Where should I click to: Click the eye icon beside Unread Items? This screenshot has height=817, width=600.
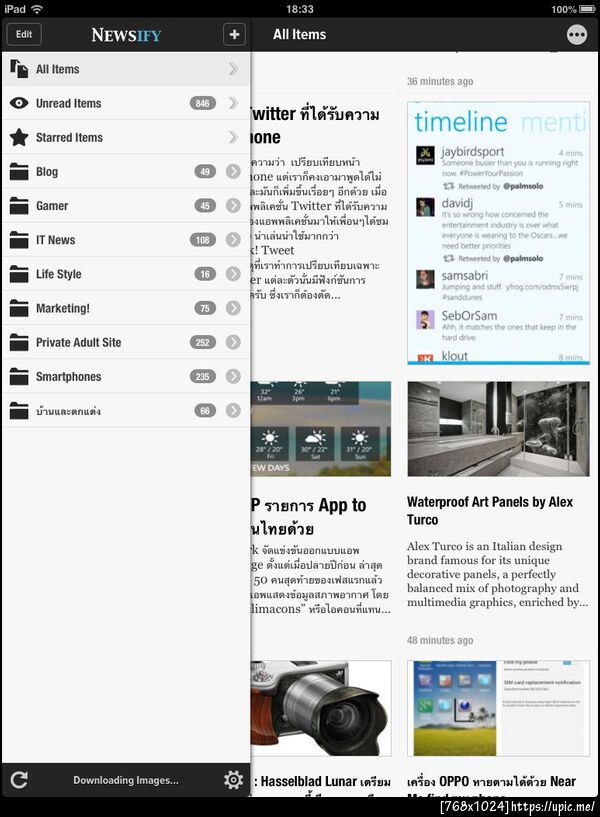[x=19, y=103]
